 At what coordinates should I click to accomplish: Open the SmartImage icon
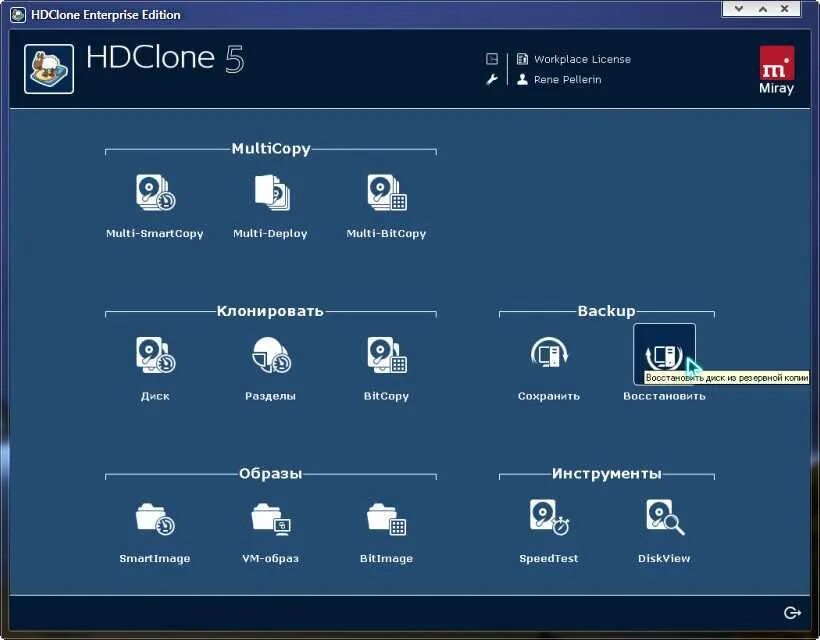(x=155, y=518)
